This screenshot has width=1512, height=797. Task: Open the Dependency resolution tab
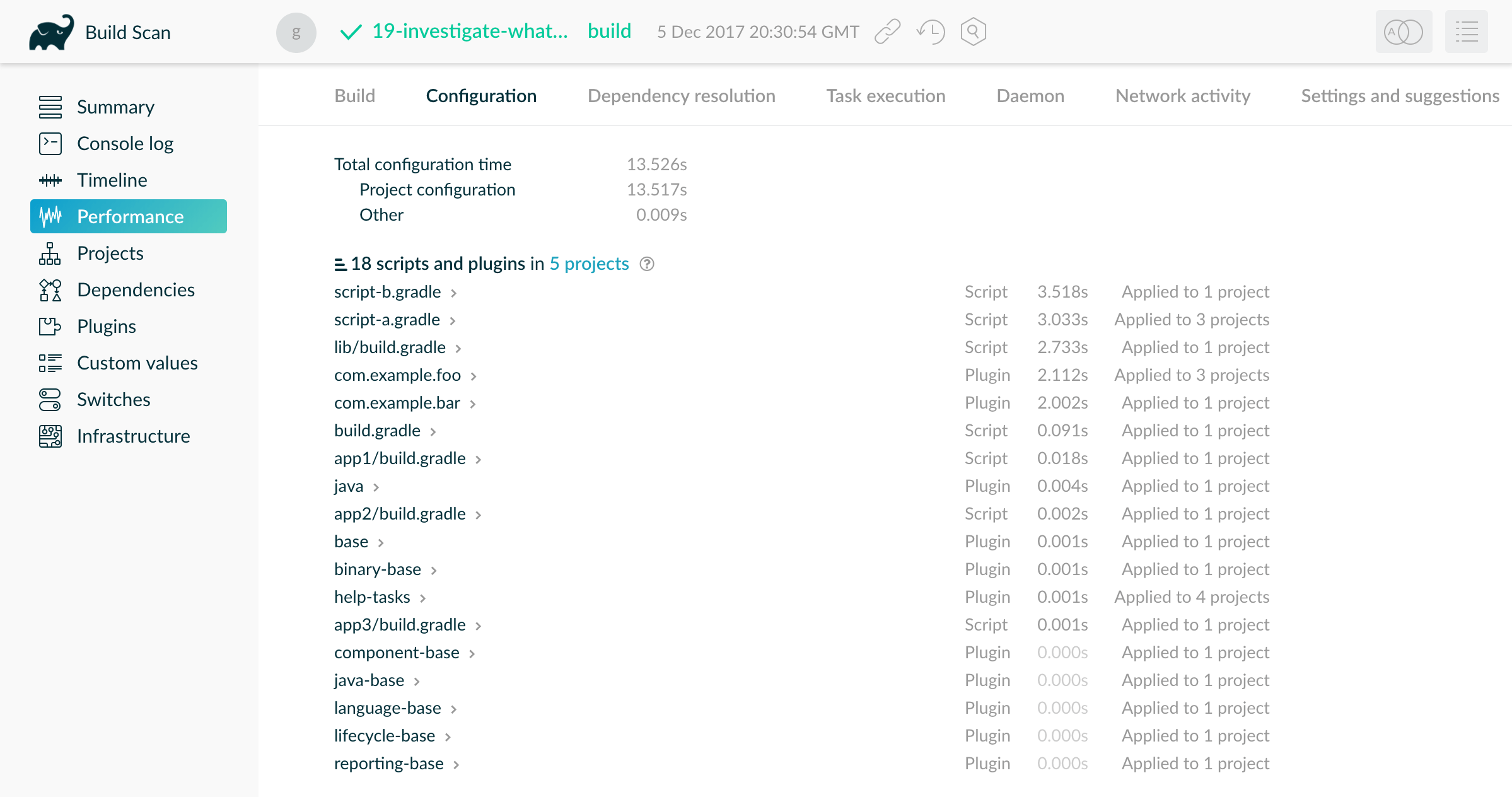[681, 95]
